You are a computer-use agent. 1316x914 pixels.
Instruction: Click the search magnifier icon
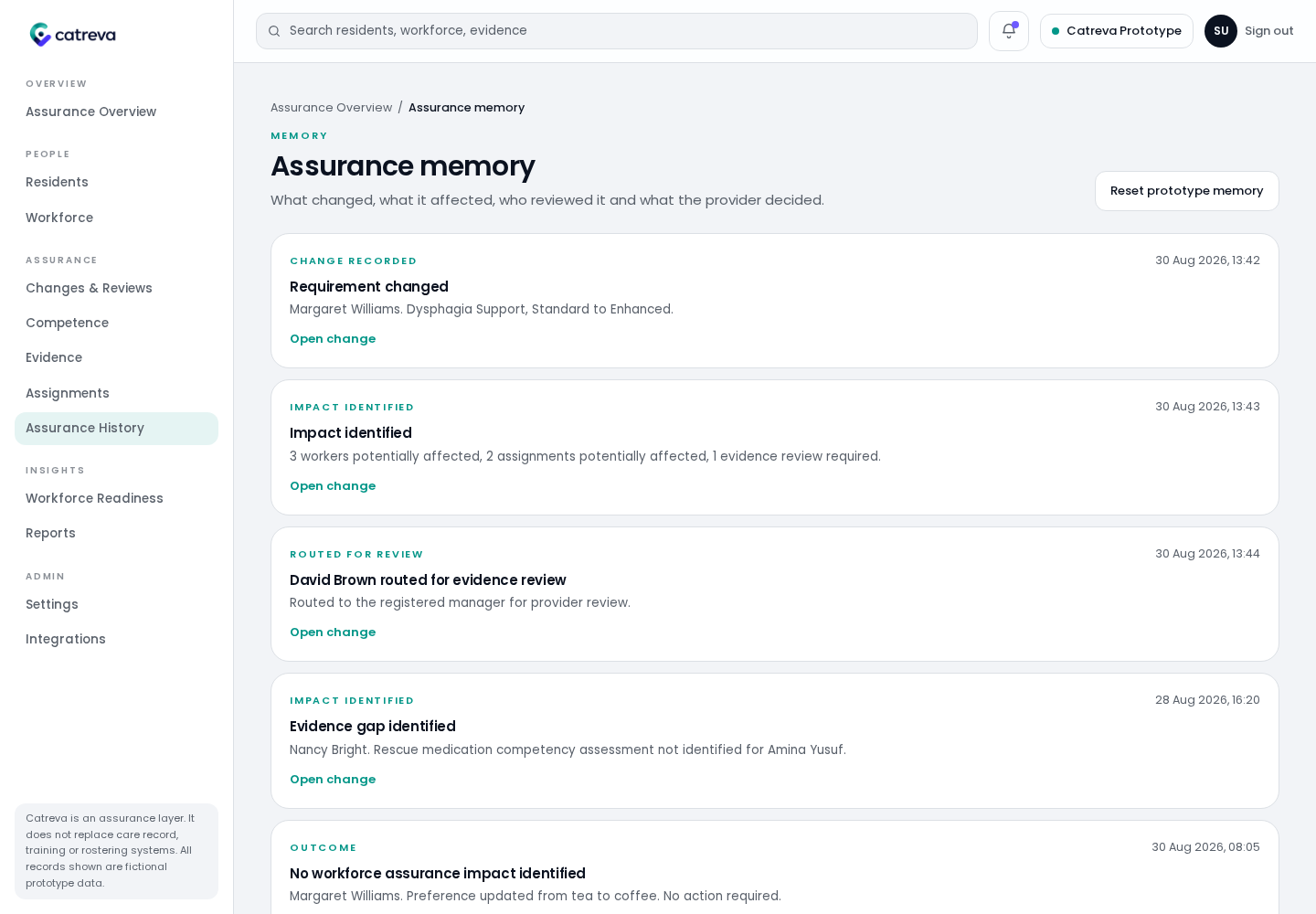[x=274, y=31]
